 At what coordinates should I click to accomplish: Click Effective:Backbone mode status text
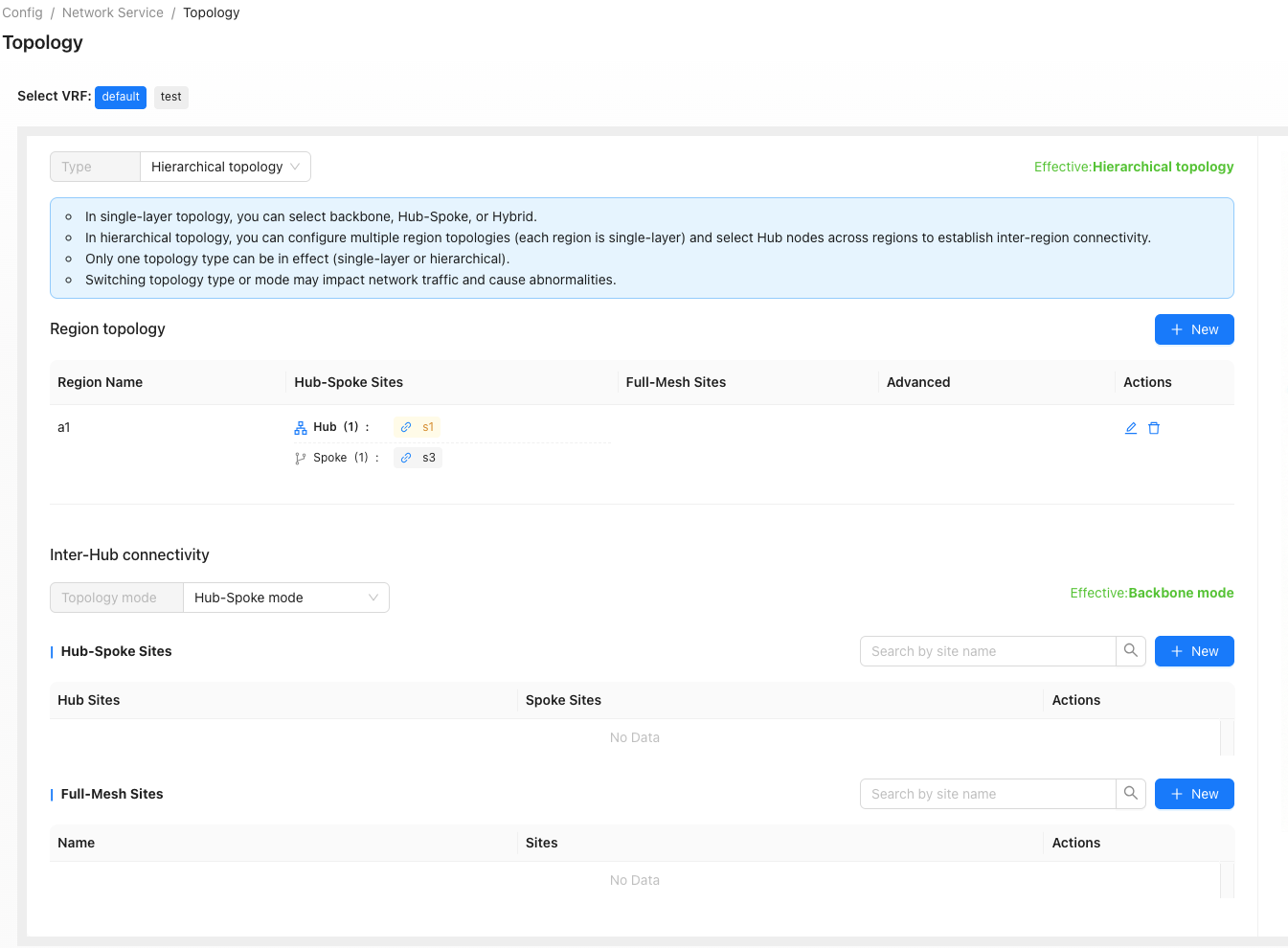[x=1152, y=593]
